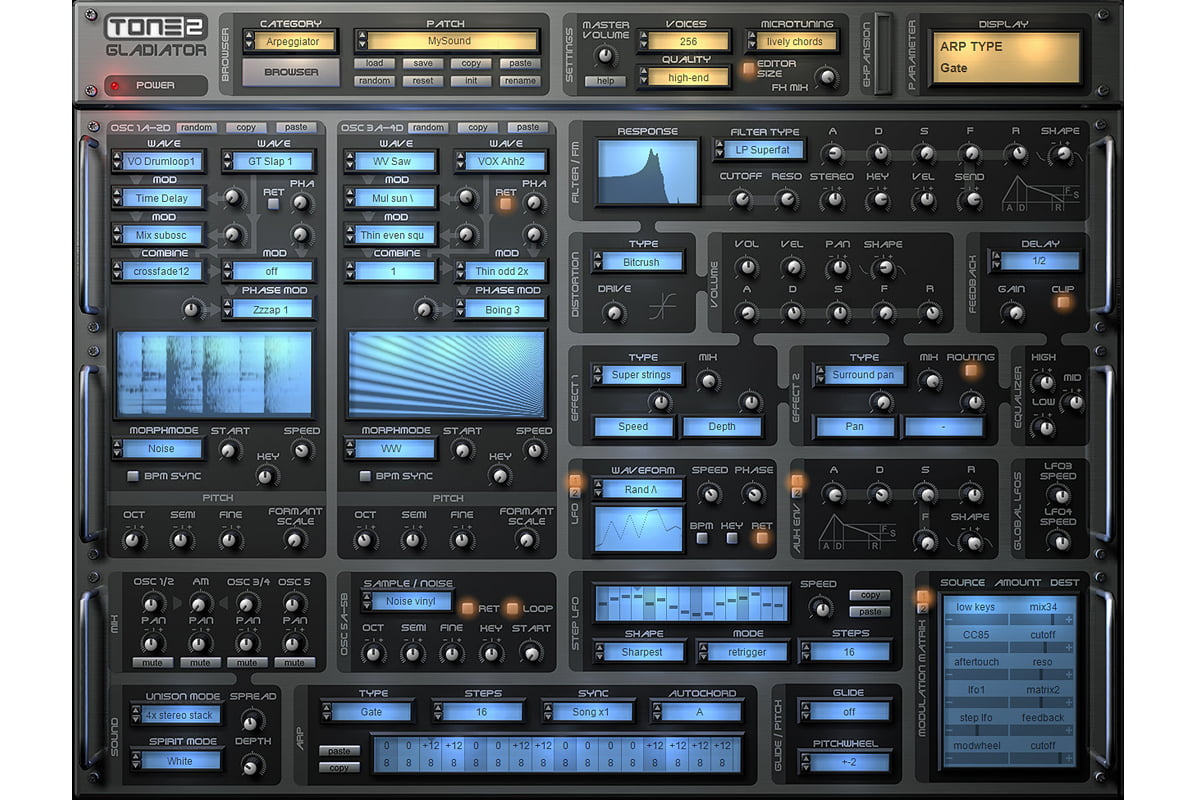Click the filter Response graph display
This screenshot has width=1200, height=800.
point(648,172)
